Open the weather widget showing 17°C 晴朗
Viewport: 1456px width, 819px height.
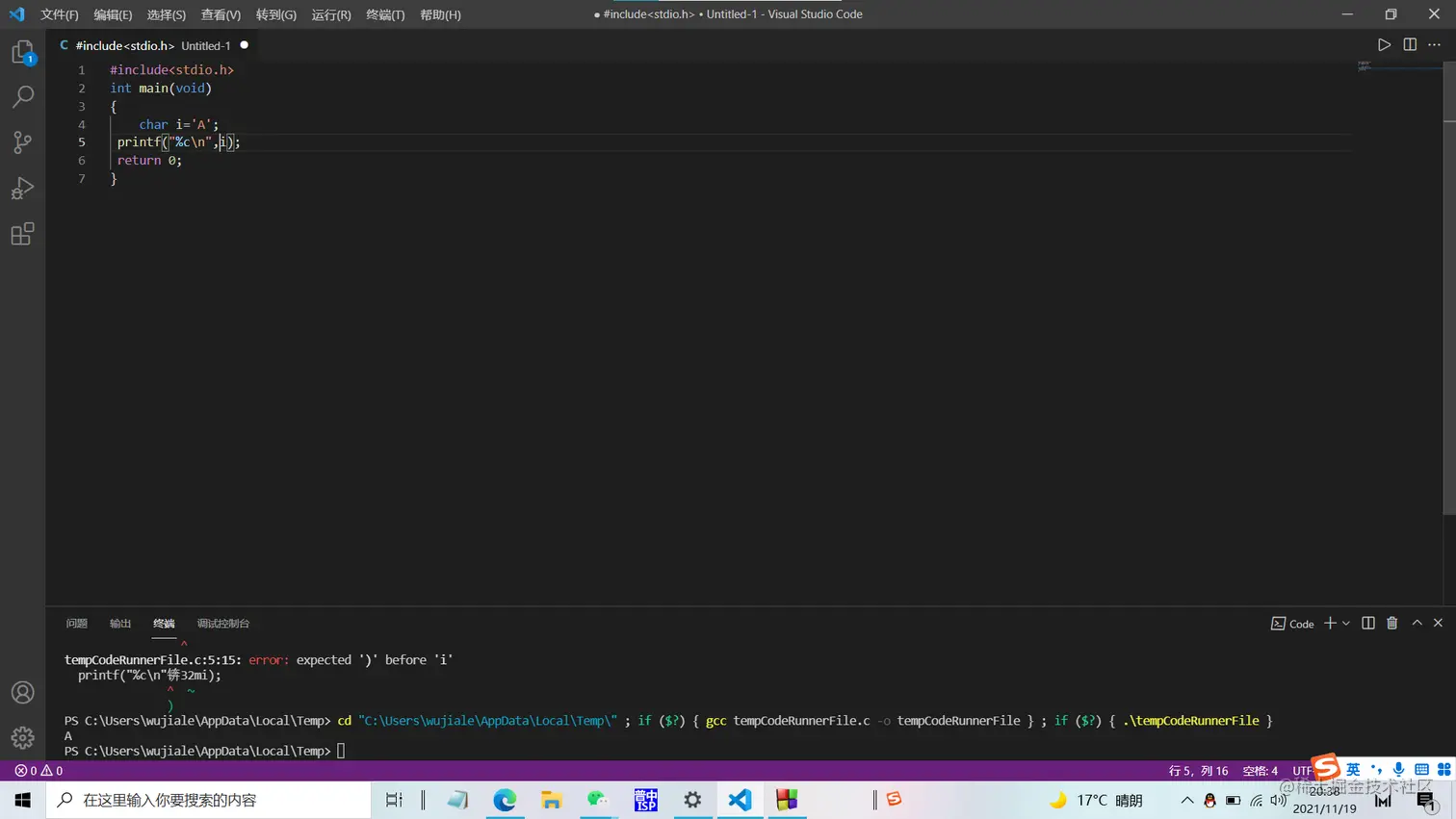(1096, 800)
